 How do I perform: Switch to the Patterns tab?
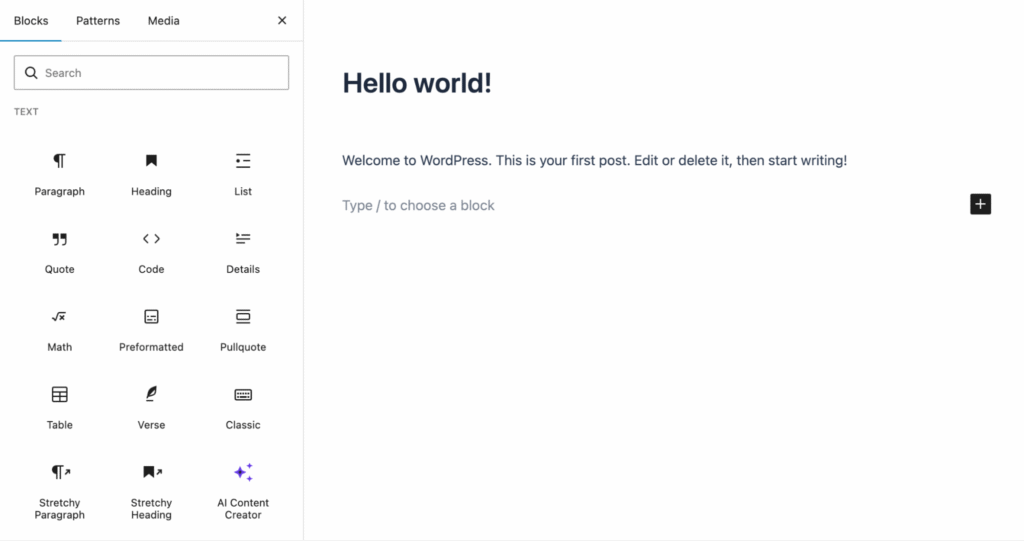[98, 21]
